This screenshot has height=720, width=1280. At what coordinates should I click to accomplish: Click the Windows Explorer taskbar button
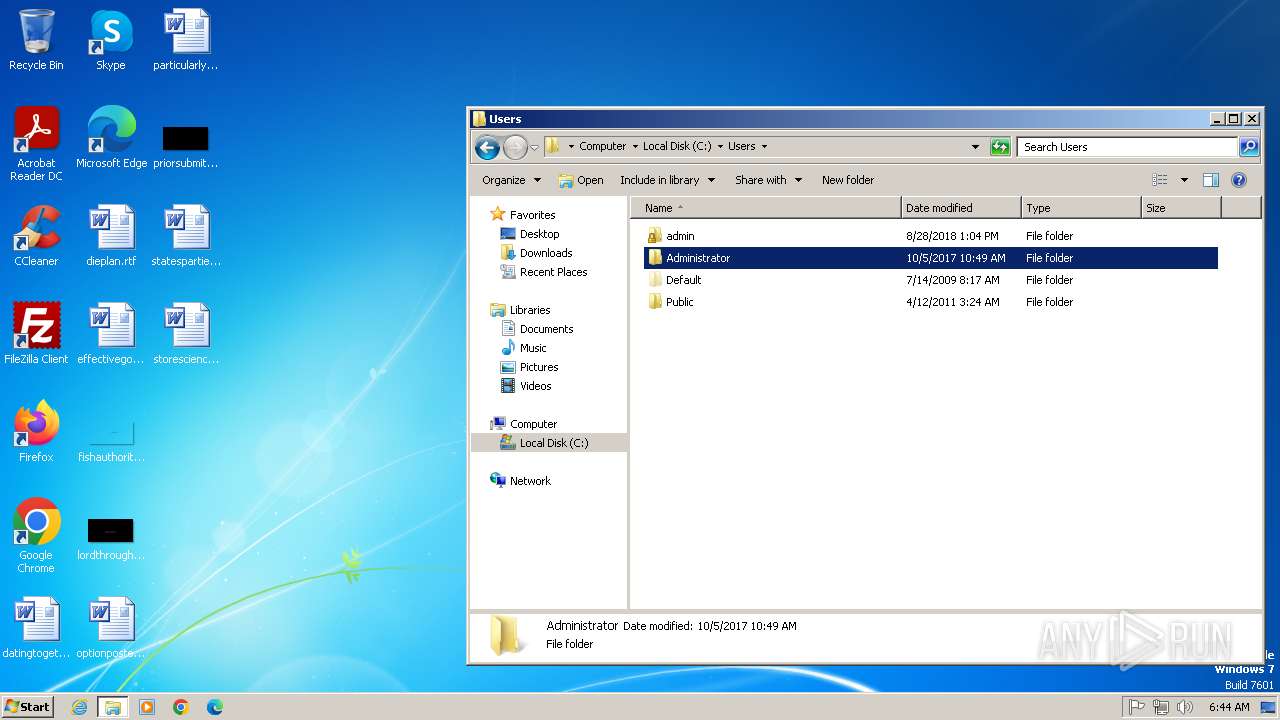coord(113,707)
